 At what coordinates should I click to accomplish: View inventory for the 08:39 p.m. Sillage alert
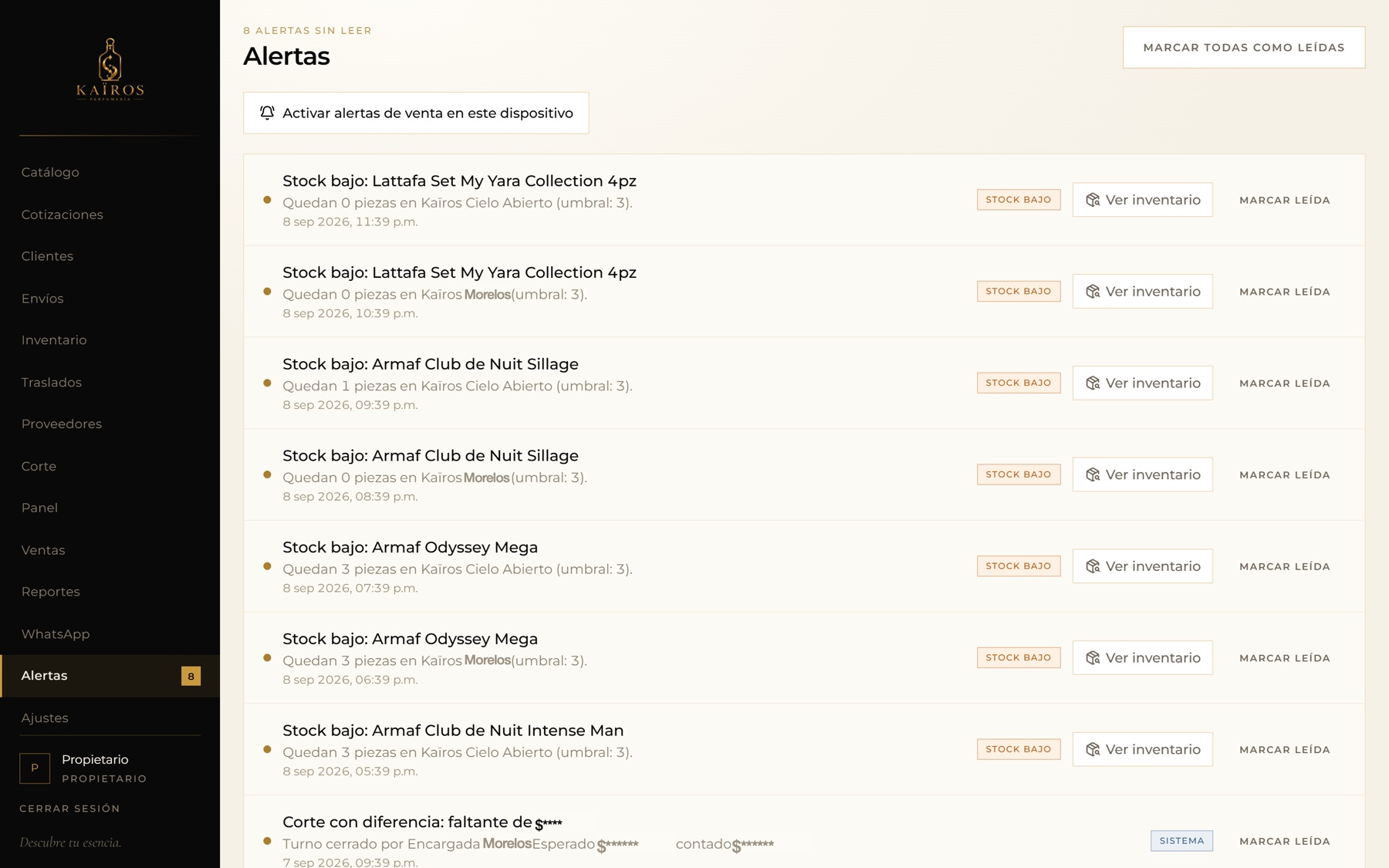click(x=1143, y=475)
